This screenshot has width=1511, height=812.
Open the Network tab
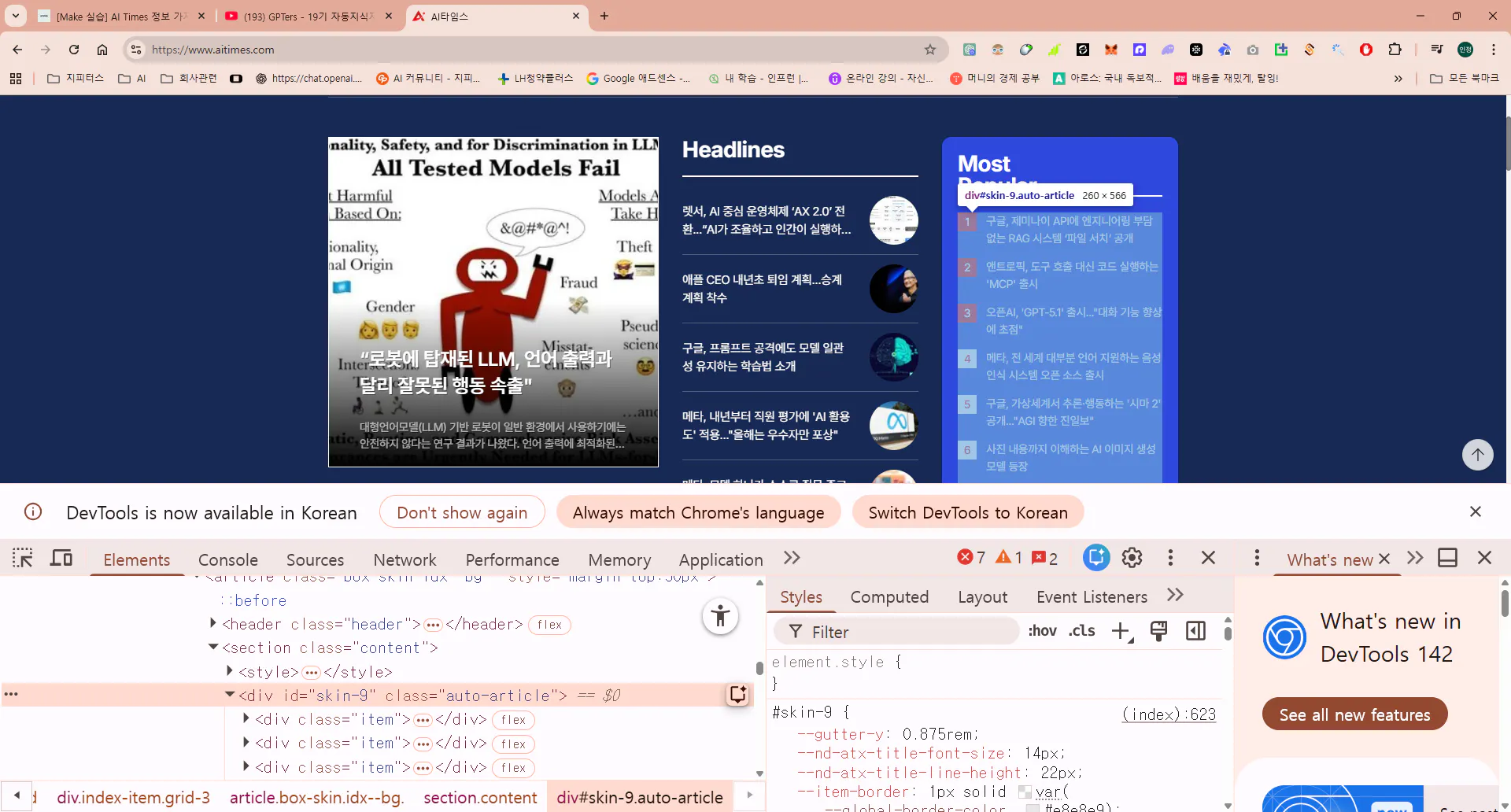point(405,559)
